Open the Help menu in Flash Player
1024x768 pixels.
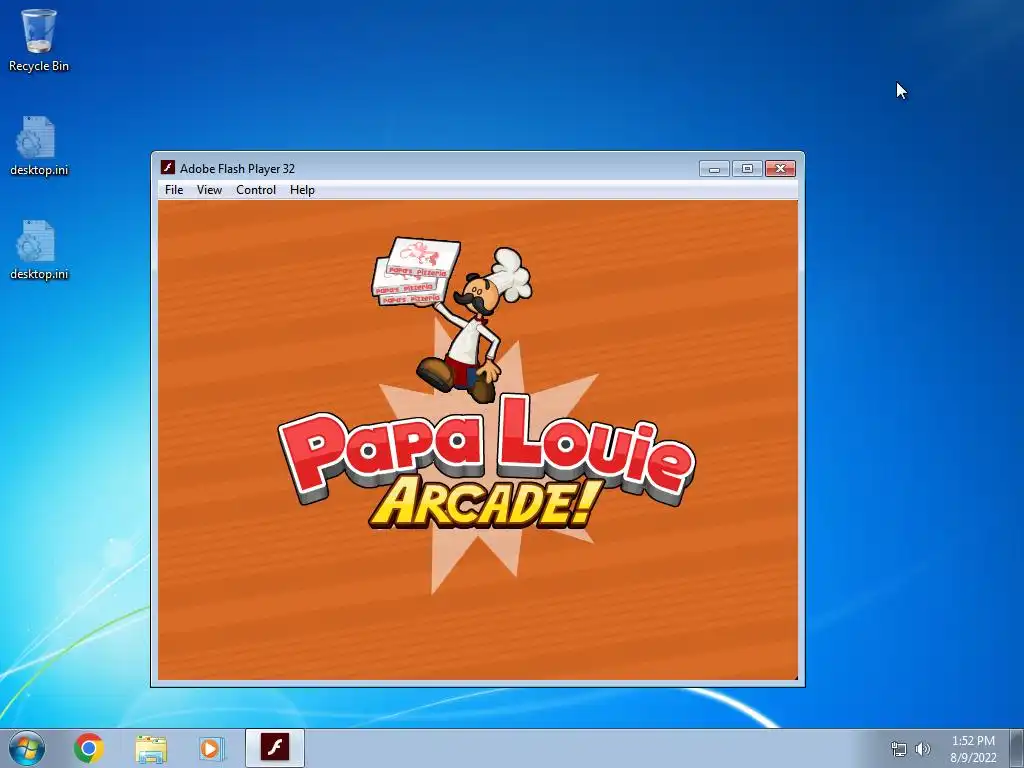(x=302, y=190)
